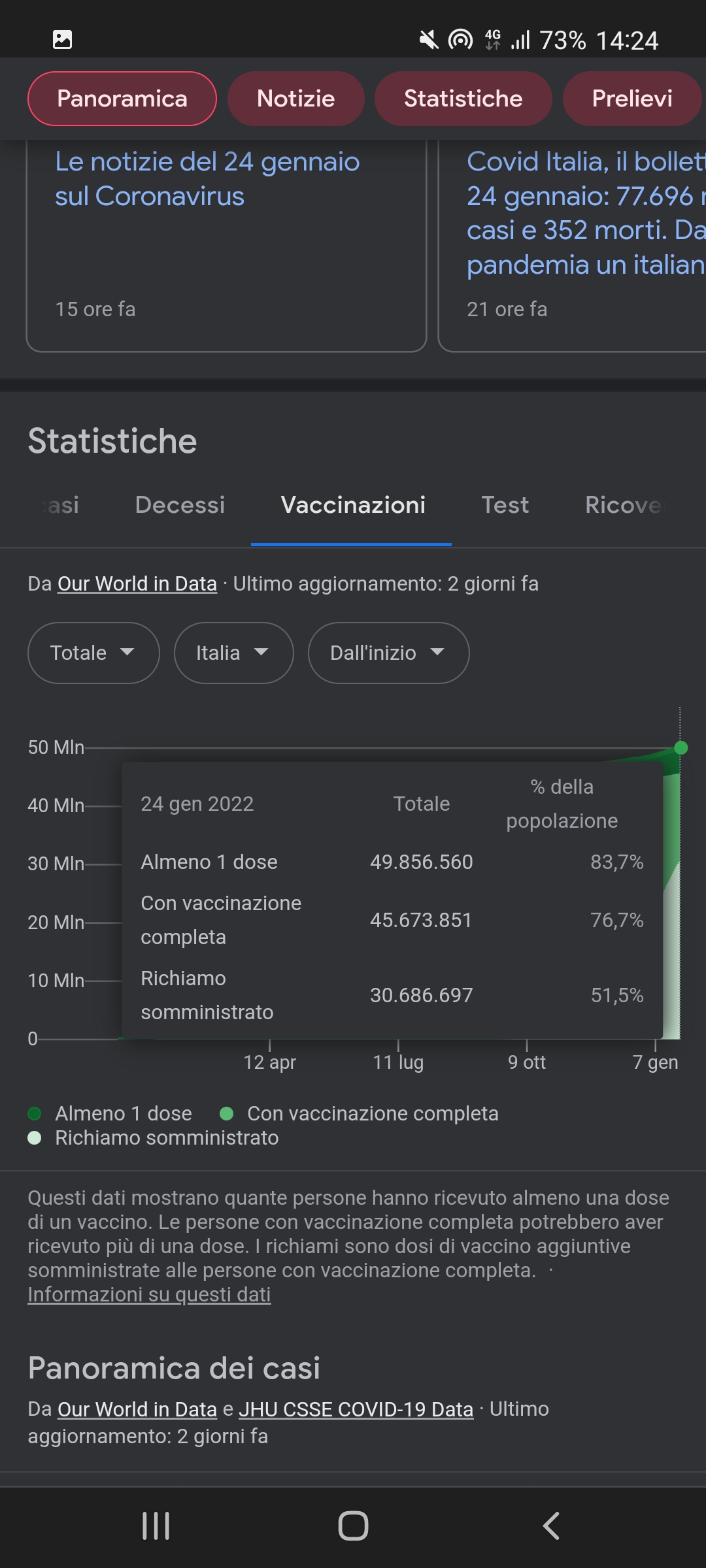The image size is (706, 1568).
Task: Open the Notizie chip at top
Action: click(295, 99)
